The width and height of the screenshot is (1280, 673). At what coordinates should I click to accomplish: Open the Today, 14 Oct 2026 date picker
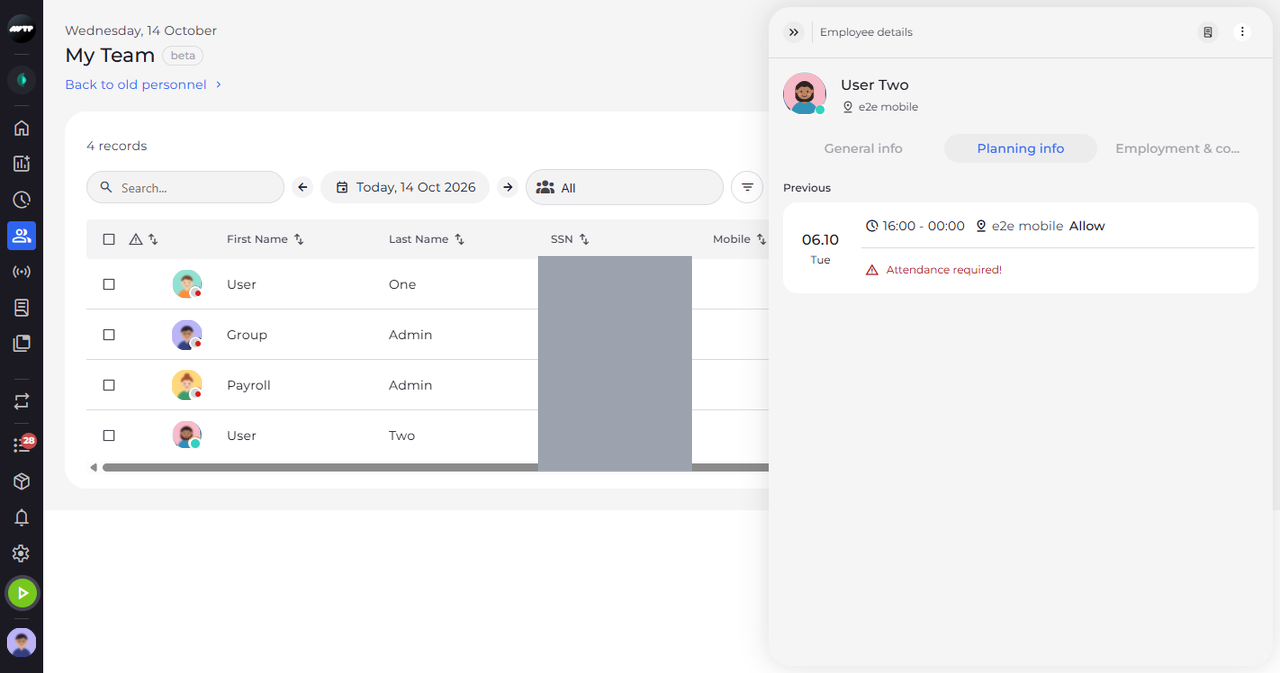point(405,187)
